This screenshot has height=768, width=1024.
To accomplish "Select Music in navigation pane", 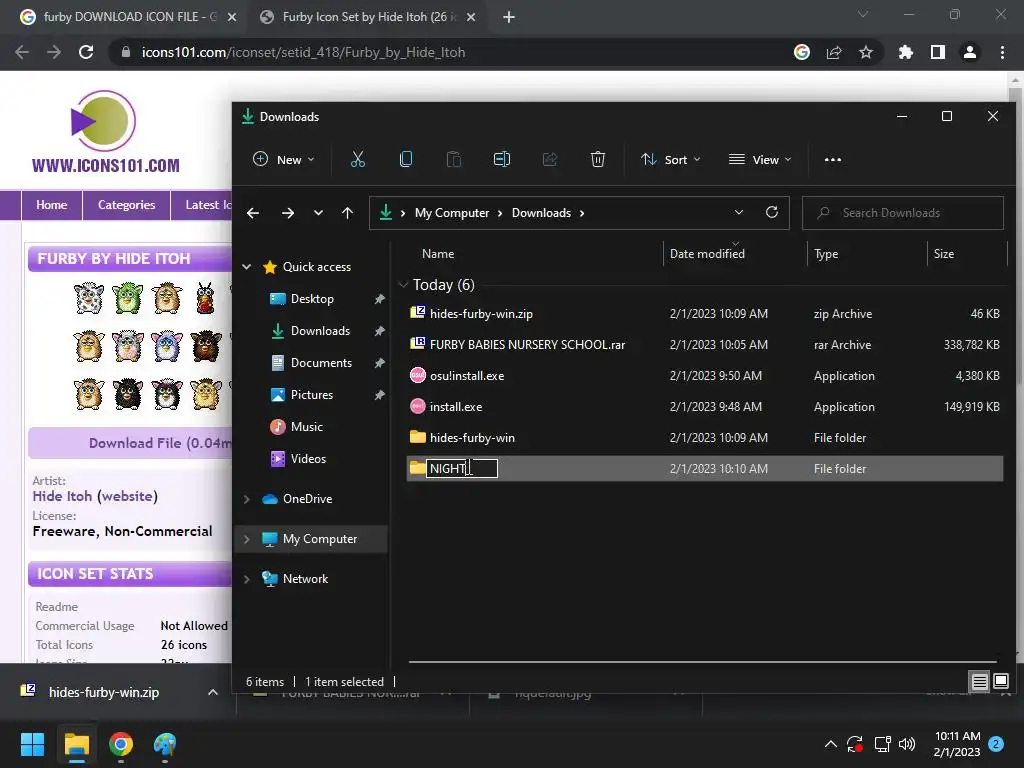I will click(x=306, y=426).
